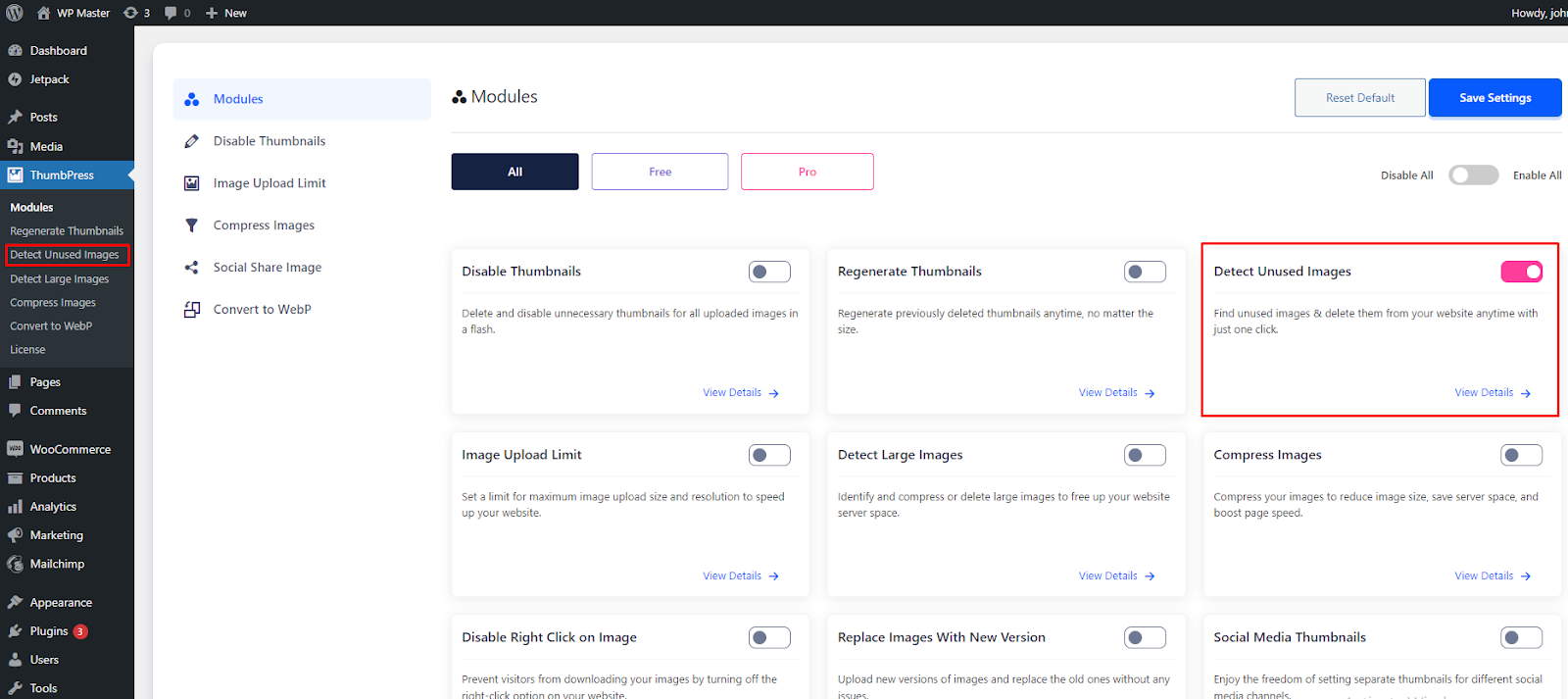Image resolution: width=1568 pixels, height=699 pixels.
Task: Click the Tools wrench icon
Action: 15,688
